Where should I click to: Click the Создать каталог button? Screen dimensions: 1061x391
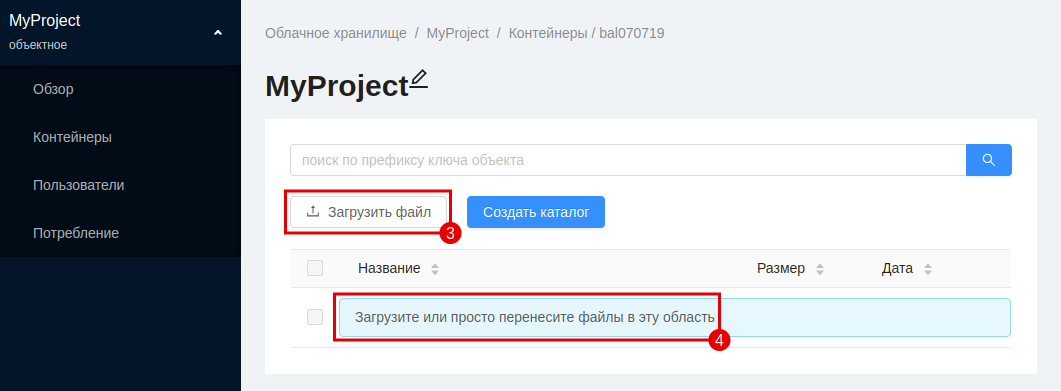coord(536,212)
